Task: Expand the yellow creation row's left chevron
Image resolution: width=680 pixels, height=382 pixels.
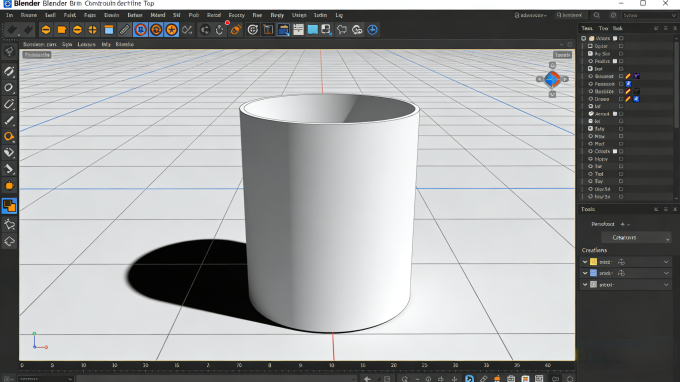Action: tap(585, 262)
